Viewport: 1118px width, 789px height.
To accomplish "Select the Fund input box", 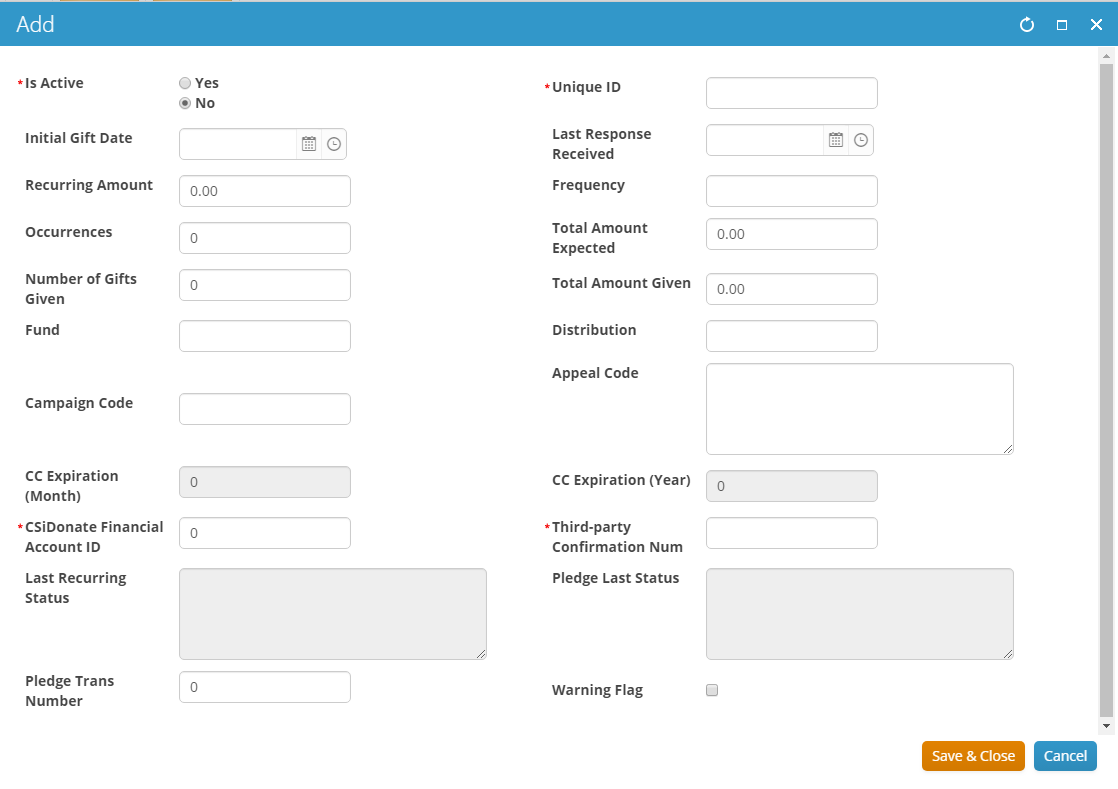I will [x=264, y=336].
